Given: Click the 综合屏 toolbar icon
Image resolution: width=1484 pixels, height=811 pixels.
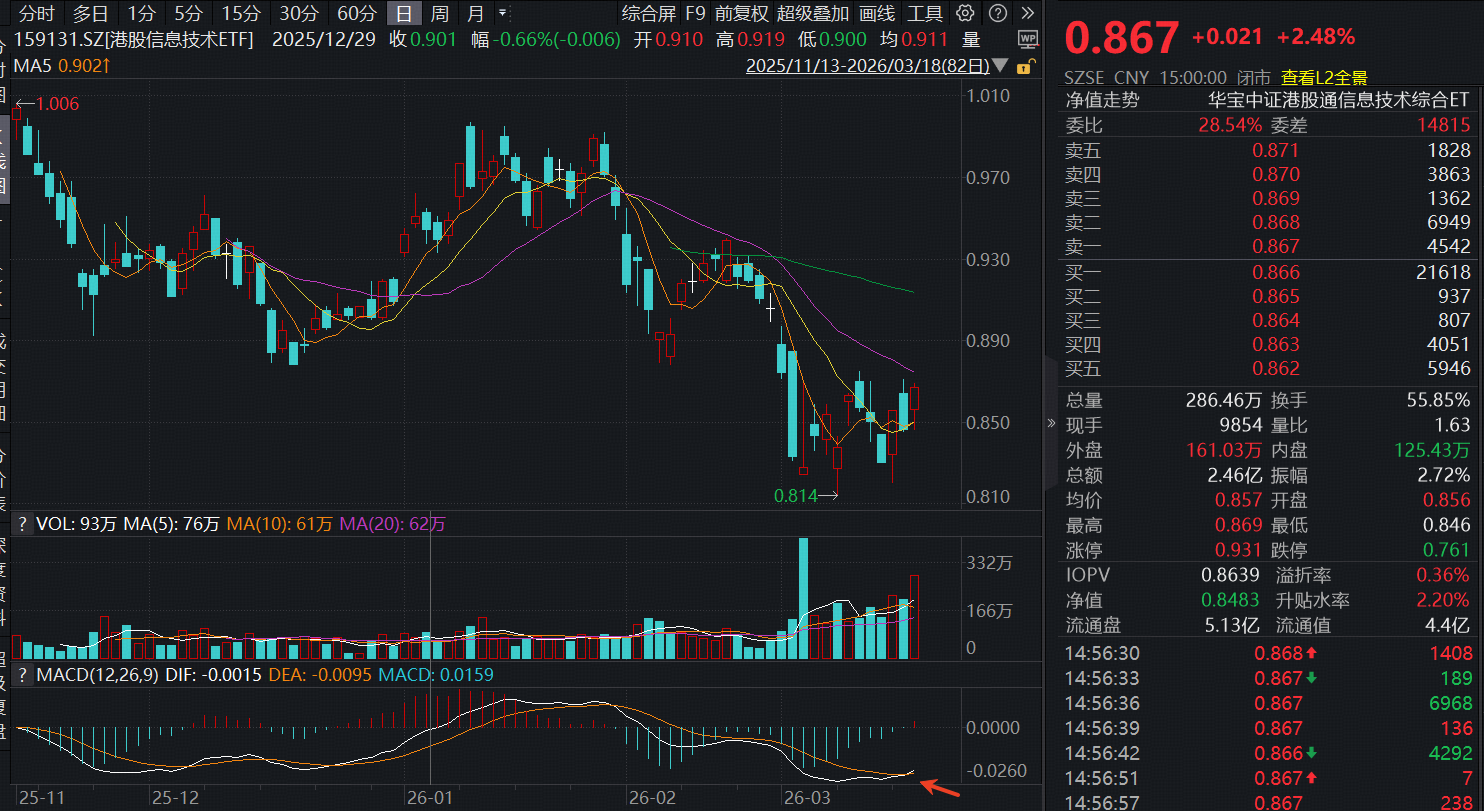Looking at the screenshot, I should (x=650, y=14).
